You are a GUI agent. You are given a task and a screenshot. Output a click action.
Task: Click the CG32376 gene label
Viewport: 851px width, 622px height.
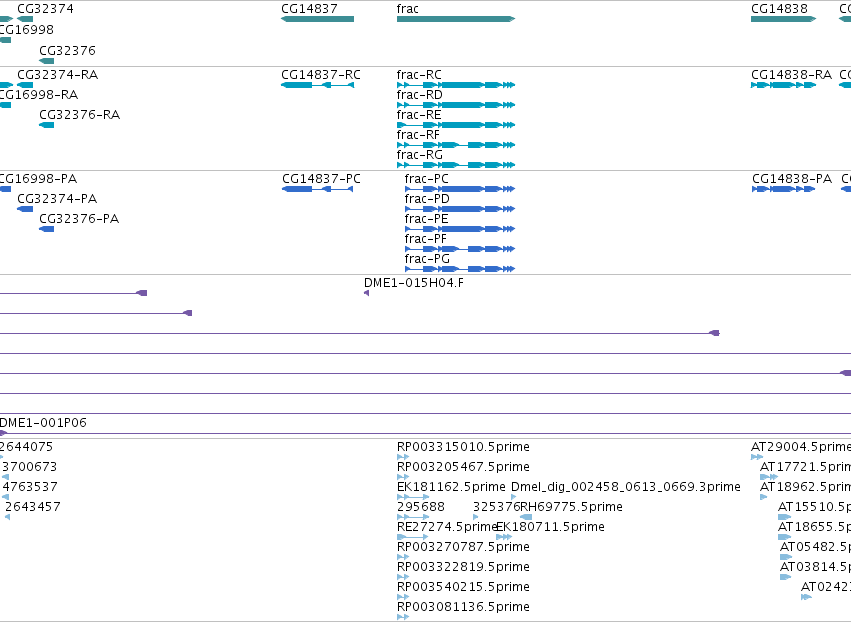(x=67, y=50)
